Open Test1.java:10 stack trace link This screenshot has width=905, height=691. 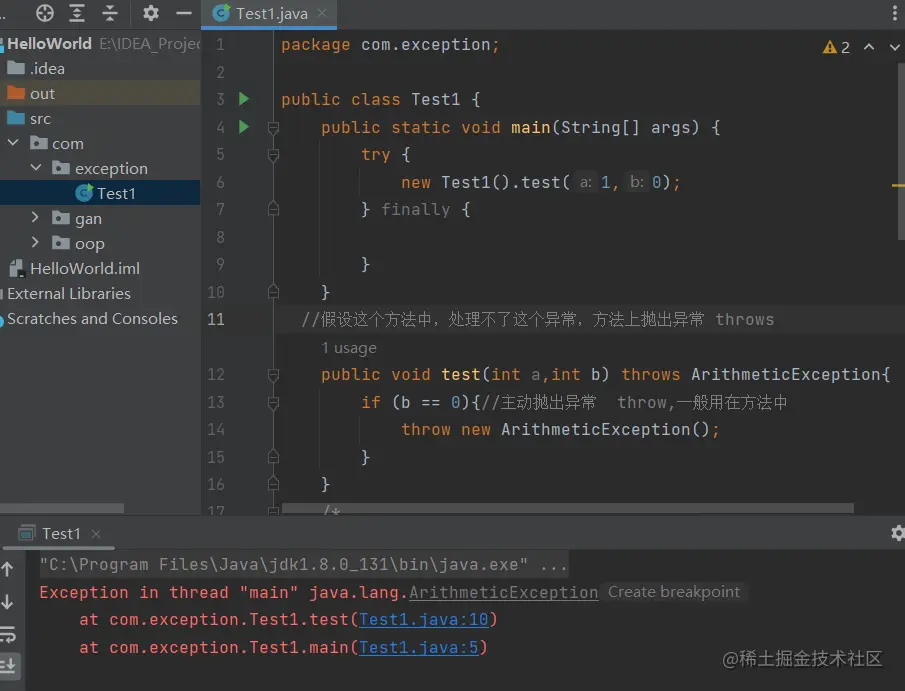[x=424, y=619]
